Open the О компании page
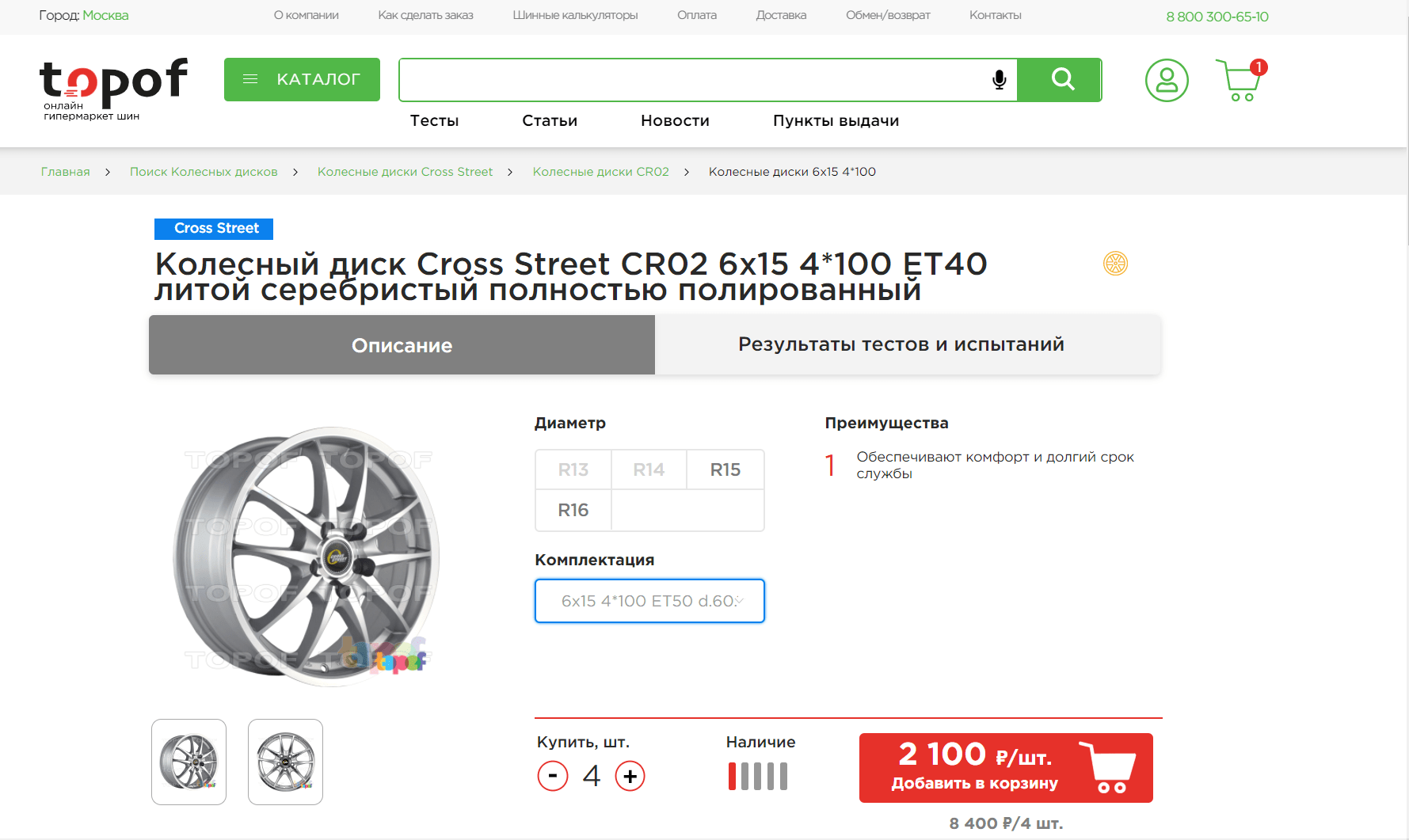Viewport: 1409px width, 840px height. pyautogui.click(x=307, y=16)
